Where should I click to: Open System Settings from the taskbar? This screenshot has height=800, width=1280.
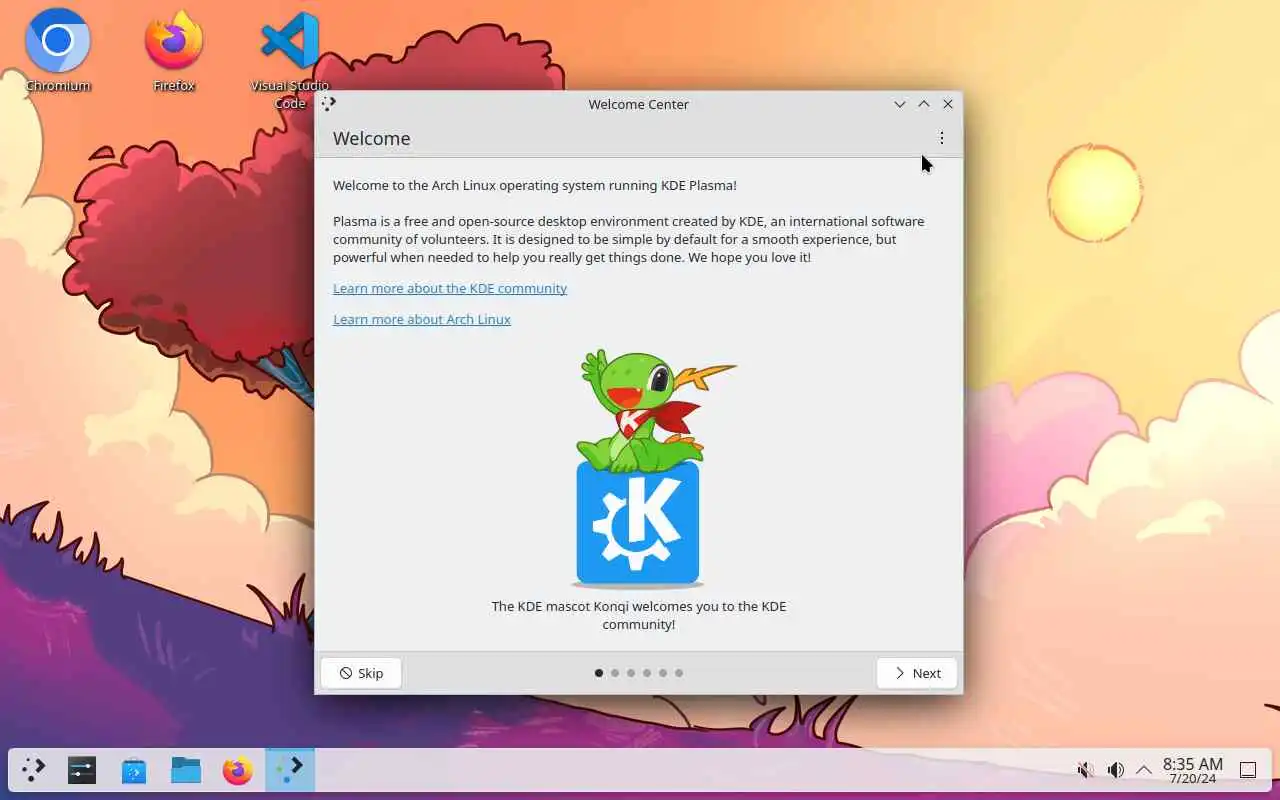(82, 770)
